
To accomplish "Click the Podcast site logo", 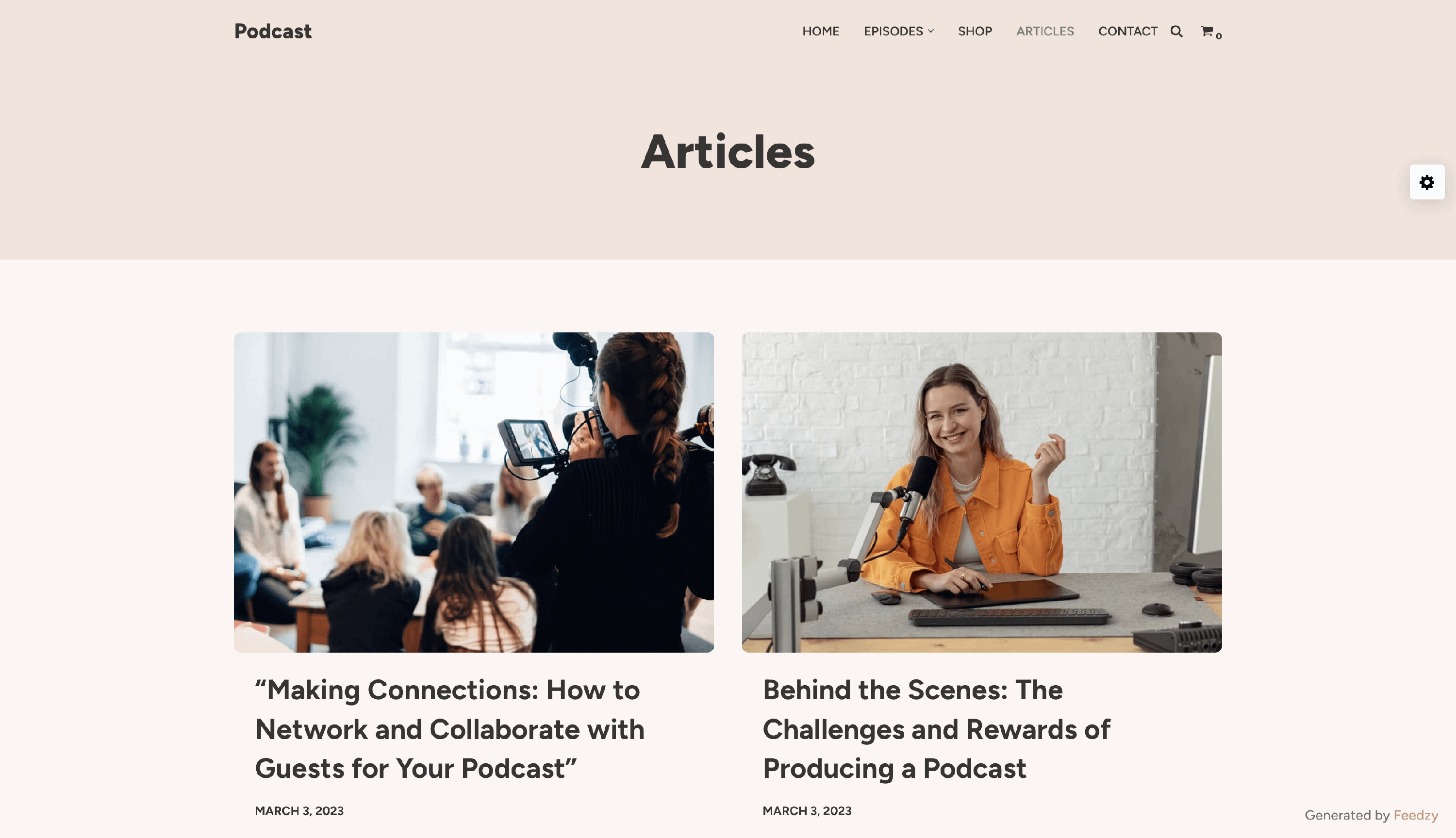I will click(x=273, y=31).
